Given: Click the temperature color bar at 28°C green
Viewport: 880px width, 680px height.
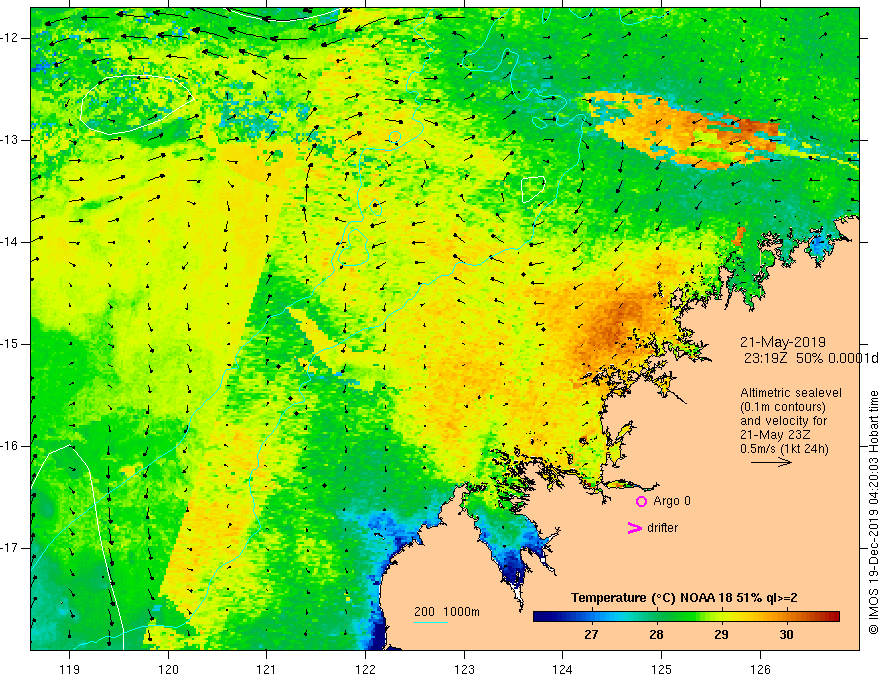Looking at the screenshot, I should click(x=656, y=616).
